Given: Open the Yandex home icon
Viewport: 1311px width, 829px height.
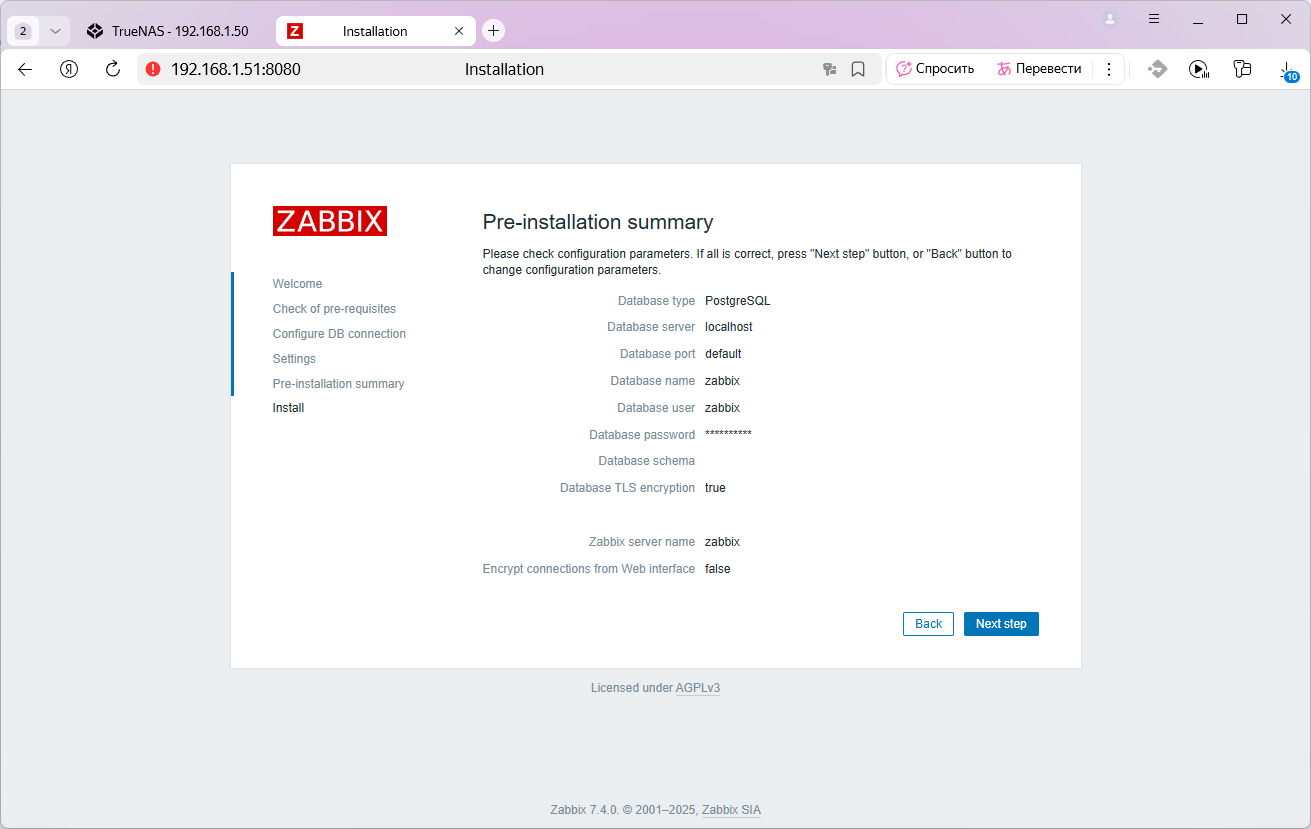Looking at the screenshot, I should point(69,69).
